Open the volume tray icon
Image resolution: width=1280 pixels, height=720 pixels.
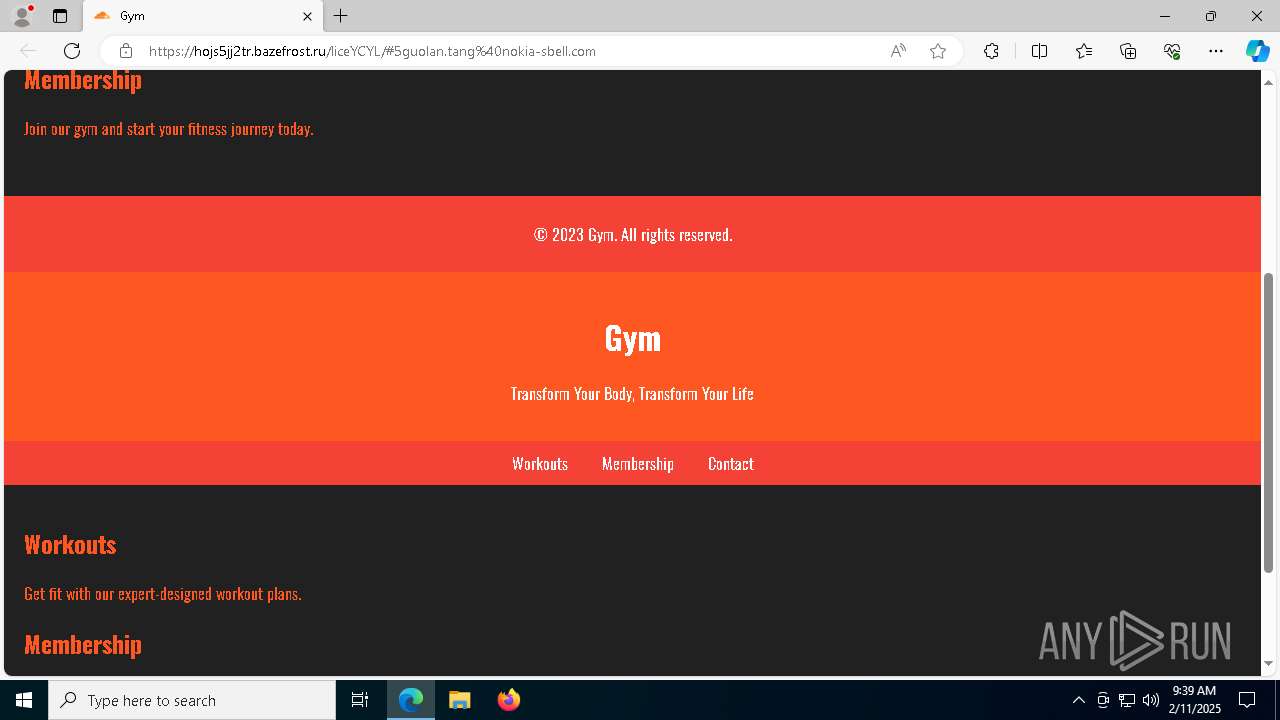click(1151, 700)
